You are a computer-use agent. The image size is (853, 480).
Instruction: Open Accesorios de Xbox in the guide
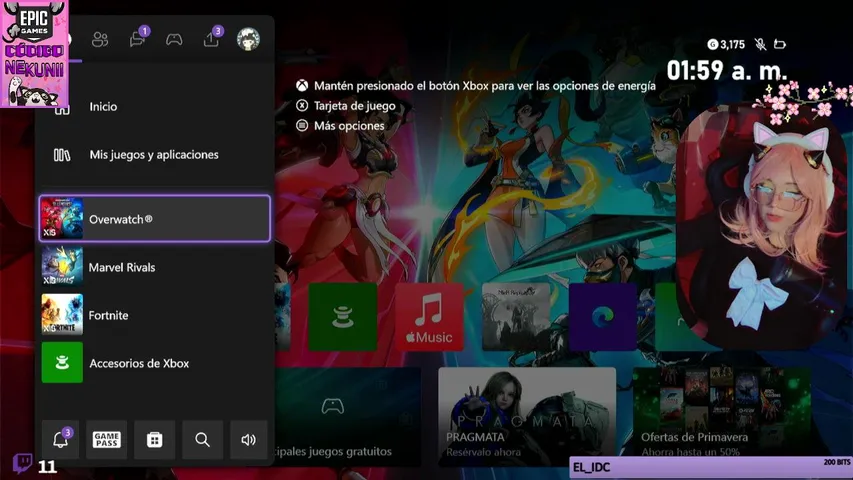coord(155,362)
